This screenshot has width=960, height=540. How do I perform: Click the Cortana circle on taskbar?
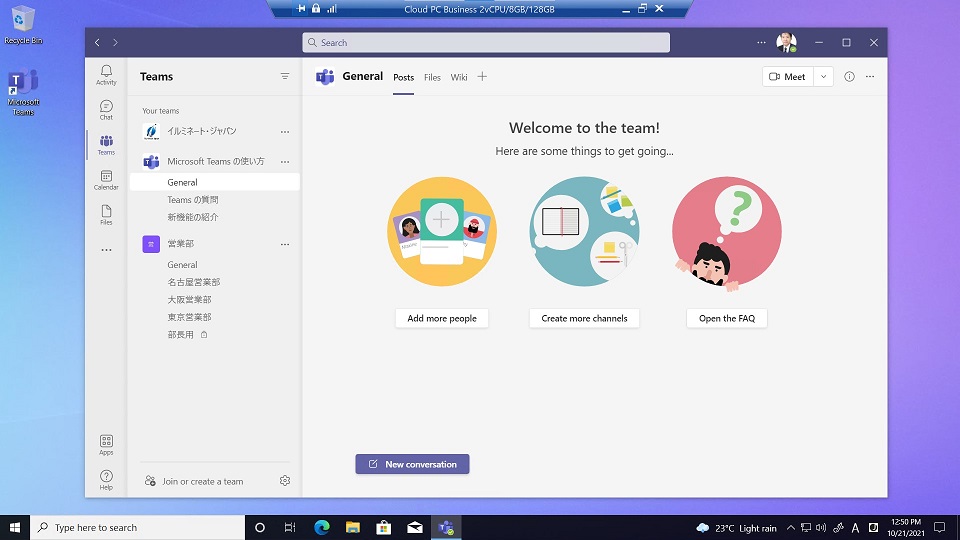pyautogui.click(x=260, y=527)
